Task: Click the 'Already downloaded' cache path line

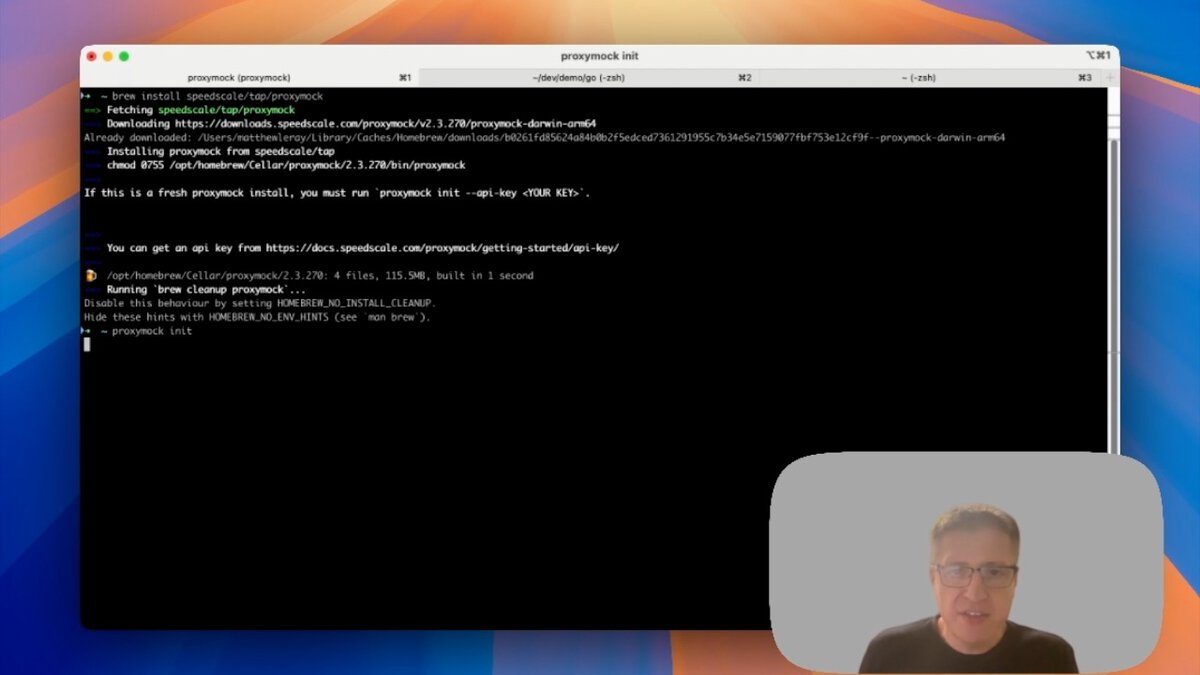Action: tap(544, 138)
